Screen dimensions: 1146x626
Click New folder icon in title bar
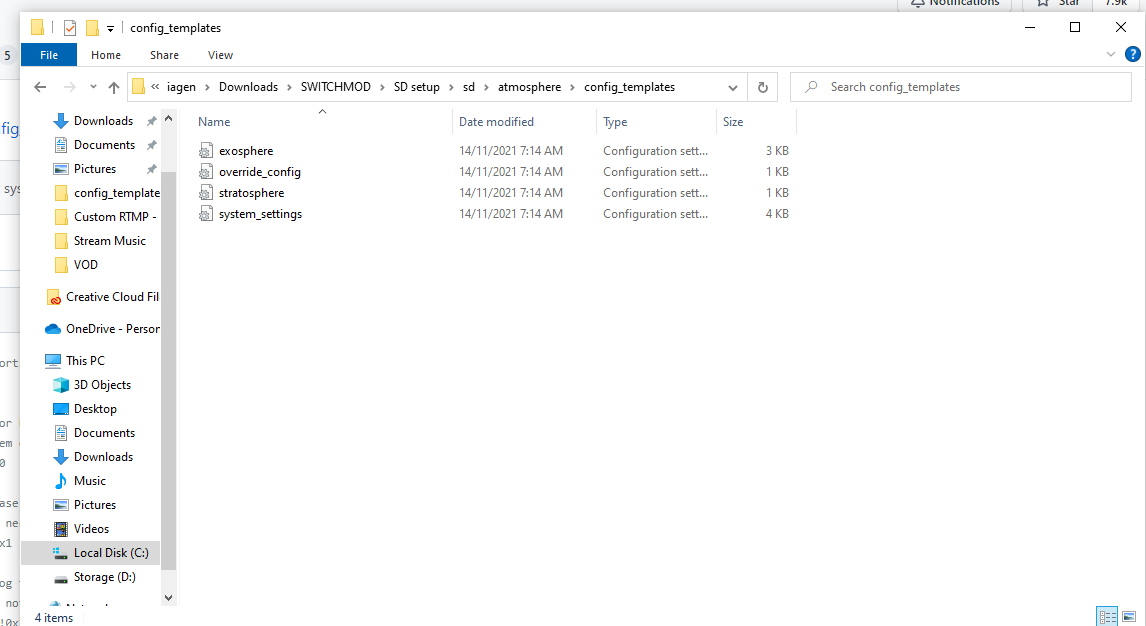tap(92, 28)
